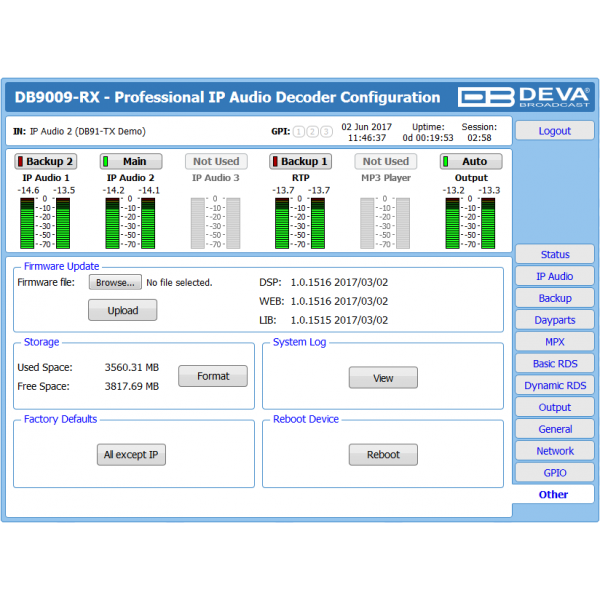This screenshot has height=600, width=600.
Task: Open the MPX settings page
Action: click(554, 341)
